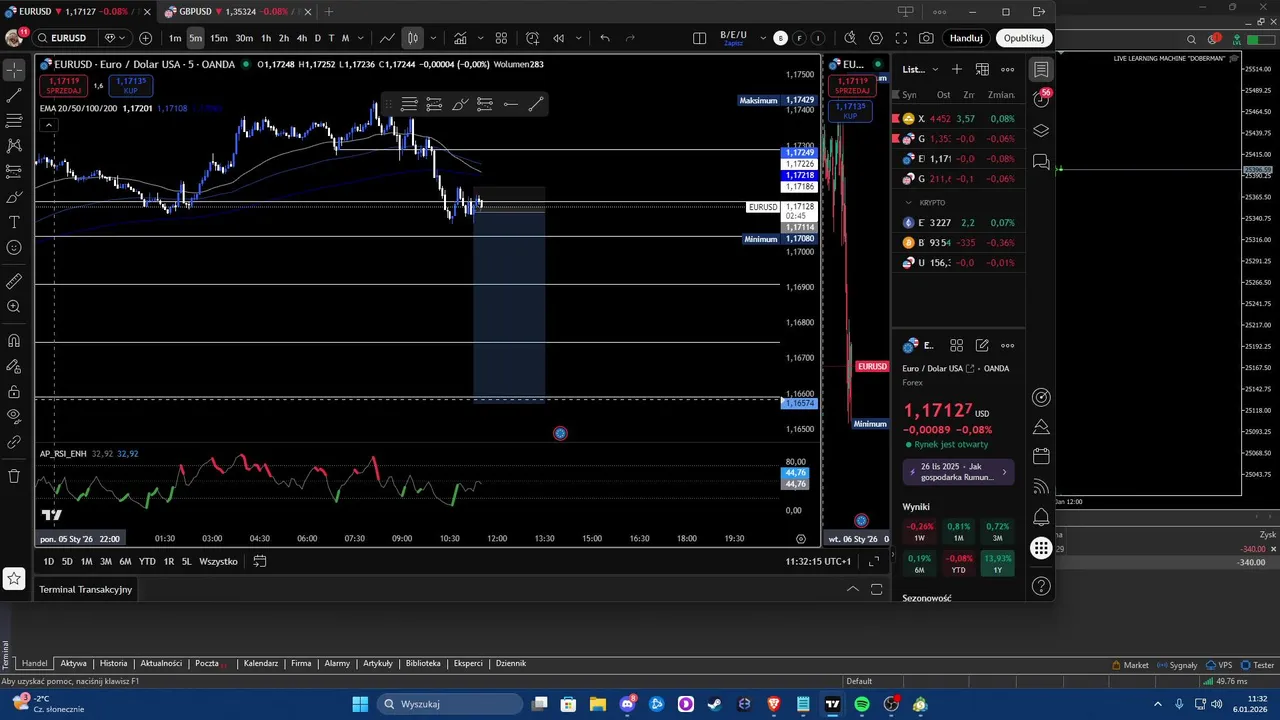Open the indicators button in top toolbar
The image size is (1280, 720).
pyautogui.click(x=460, y=38)
